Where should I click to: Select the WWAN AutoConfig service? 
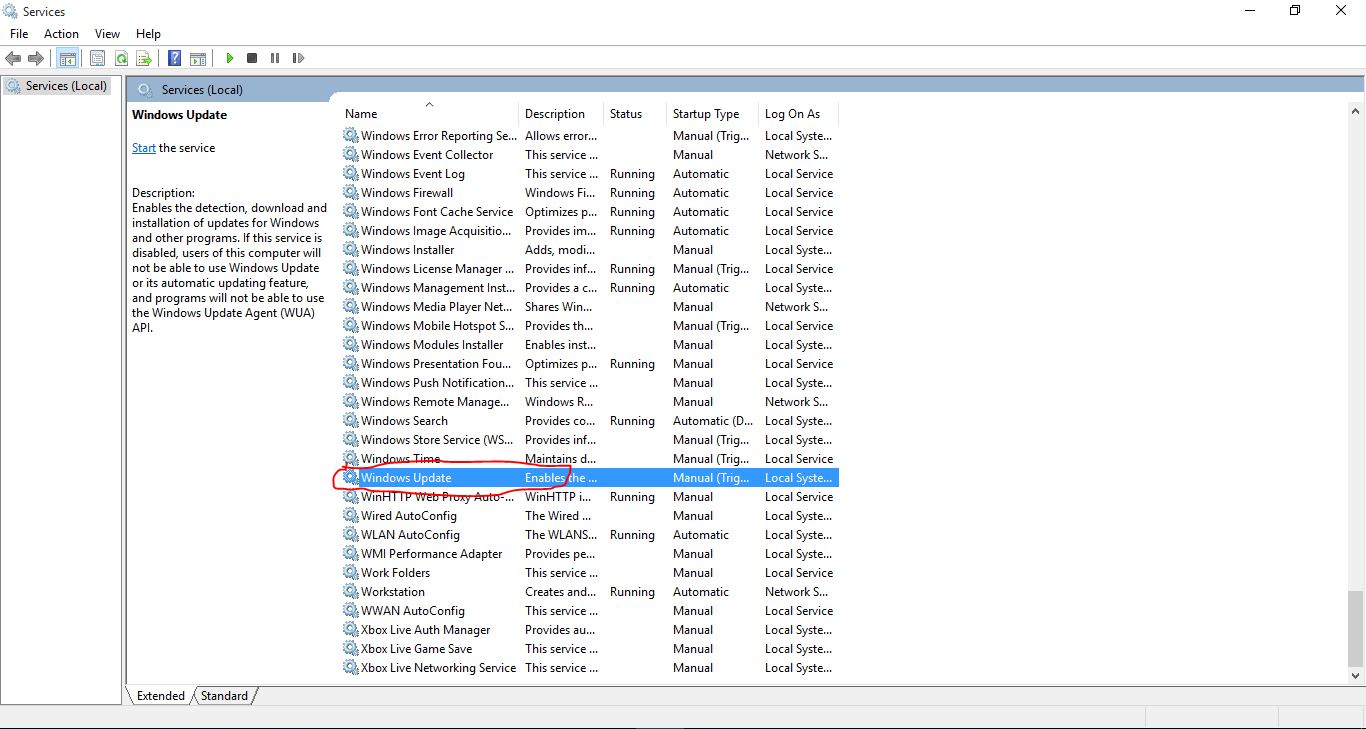pos(590,611)
